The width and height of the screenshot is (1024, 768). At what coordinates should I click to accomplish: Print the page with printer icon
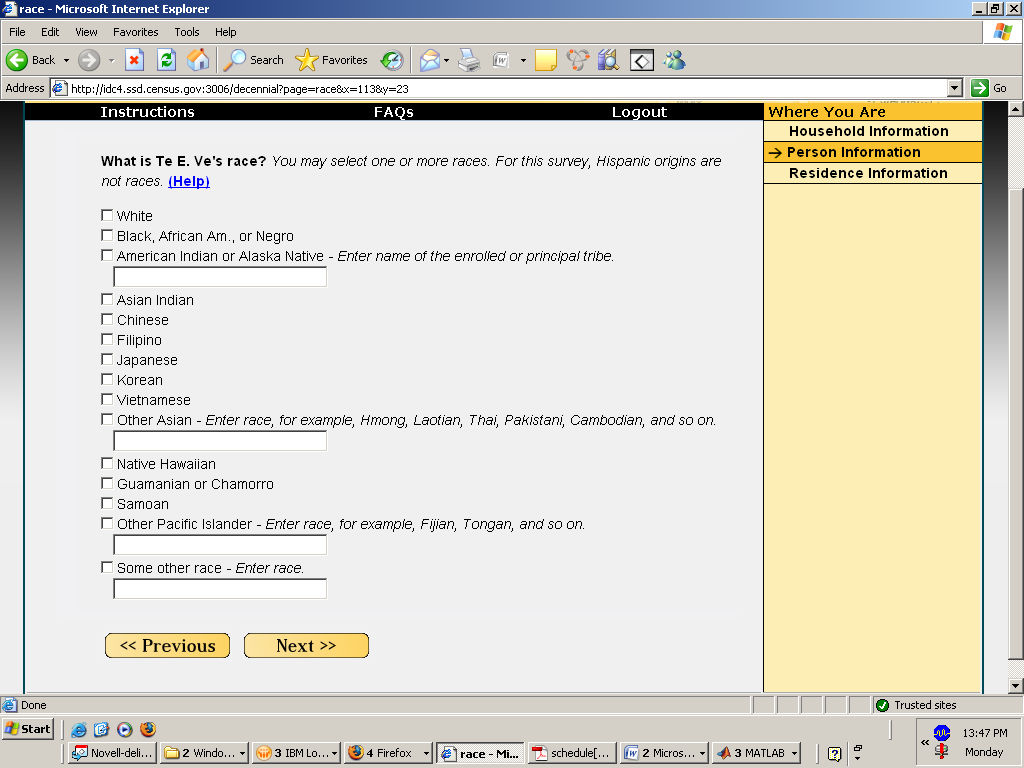(x=469, y=60)
